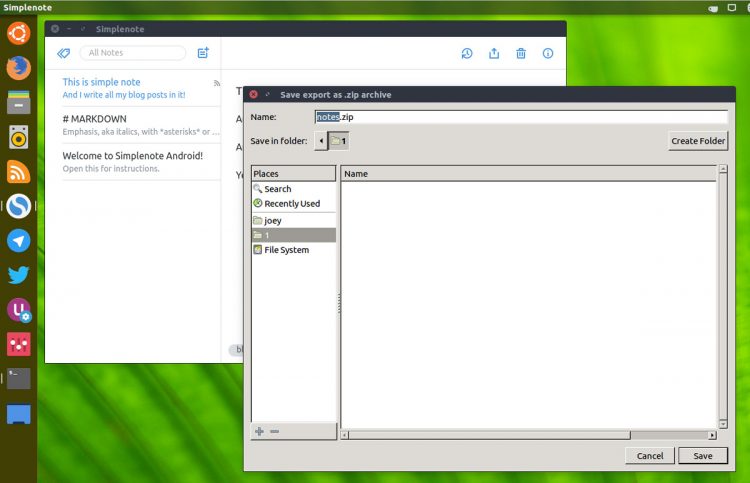Remove bookmark with the minus icon

click(274, 431)
